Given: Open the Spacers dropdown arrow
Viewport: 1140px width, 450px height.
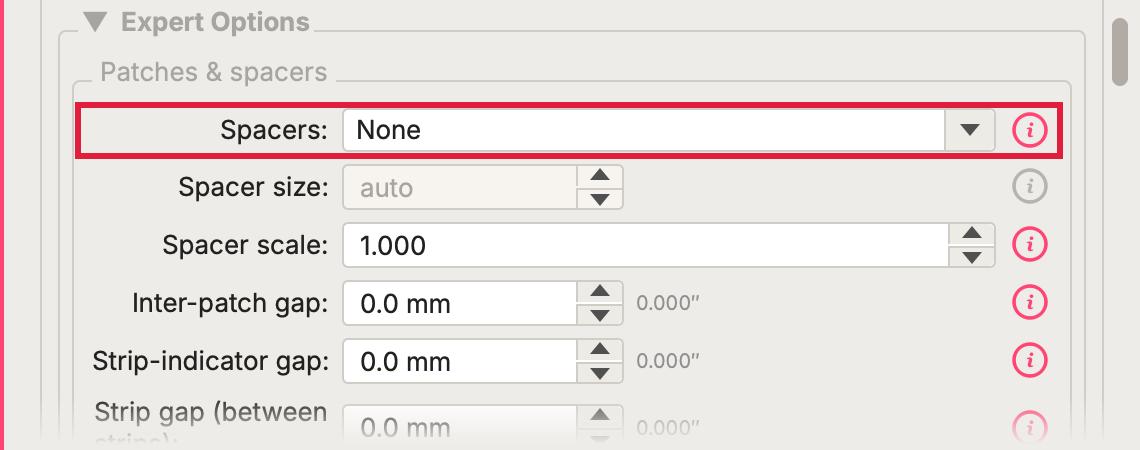Looking at the screenshot, I should [969, 130].
